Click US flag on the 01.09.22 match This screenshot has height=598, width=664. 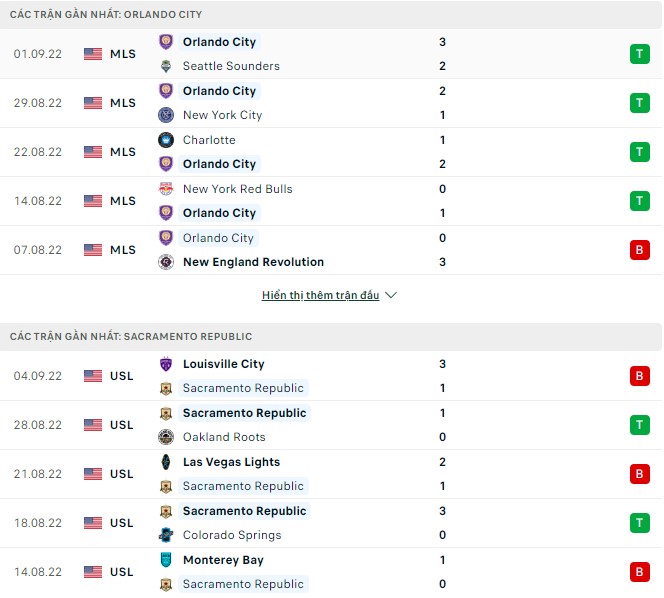pos(93,54)
